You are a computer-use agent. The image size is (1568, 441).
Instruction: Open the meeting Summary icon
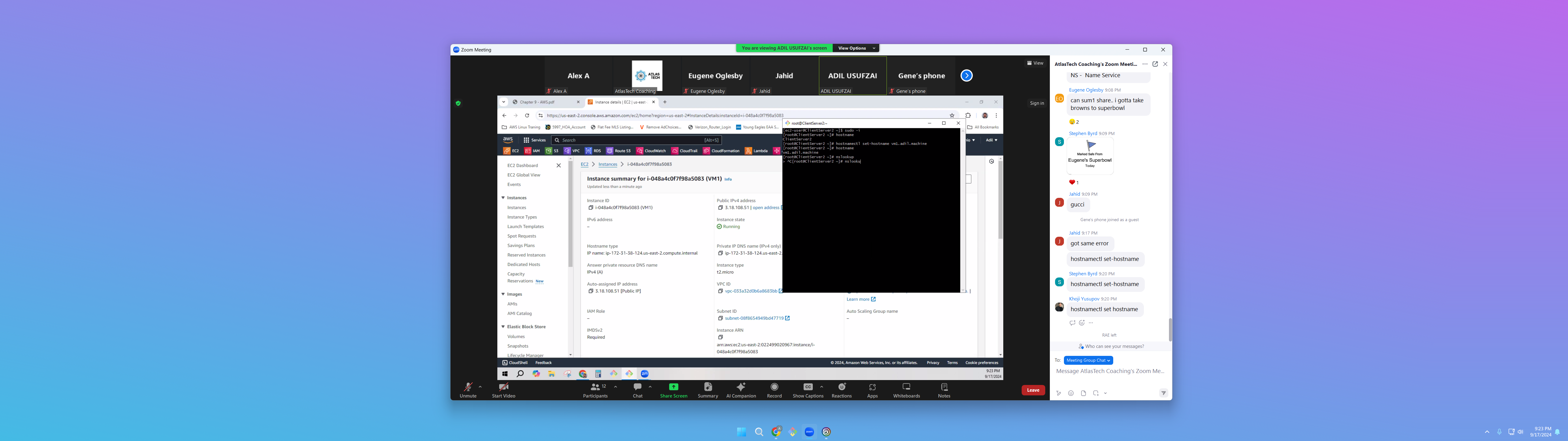pyautogui.click(x=707, y=387)
